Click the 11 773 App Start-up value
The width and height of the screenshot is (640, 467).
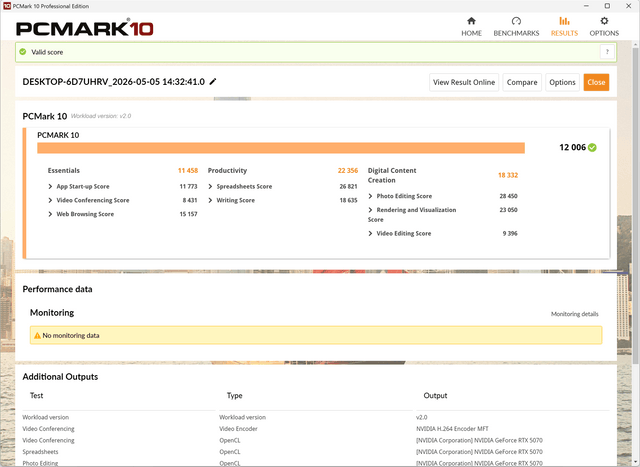coord(189,187)
